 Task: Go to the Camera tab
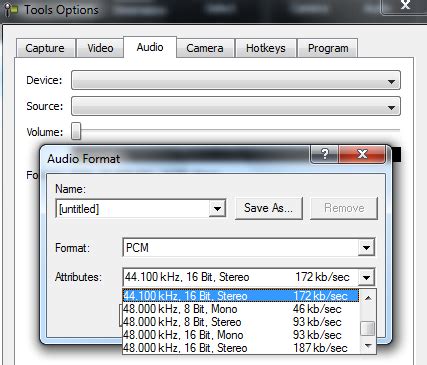[x=205, y=48]
